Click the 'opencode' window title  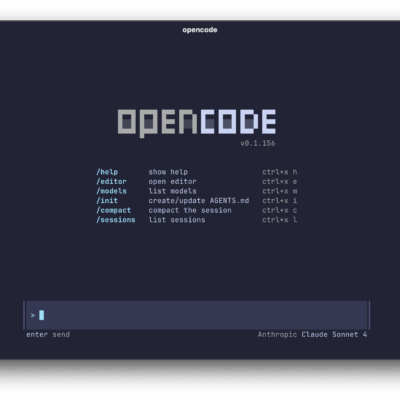click(200, 30)
